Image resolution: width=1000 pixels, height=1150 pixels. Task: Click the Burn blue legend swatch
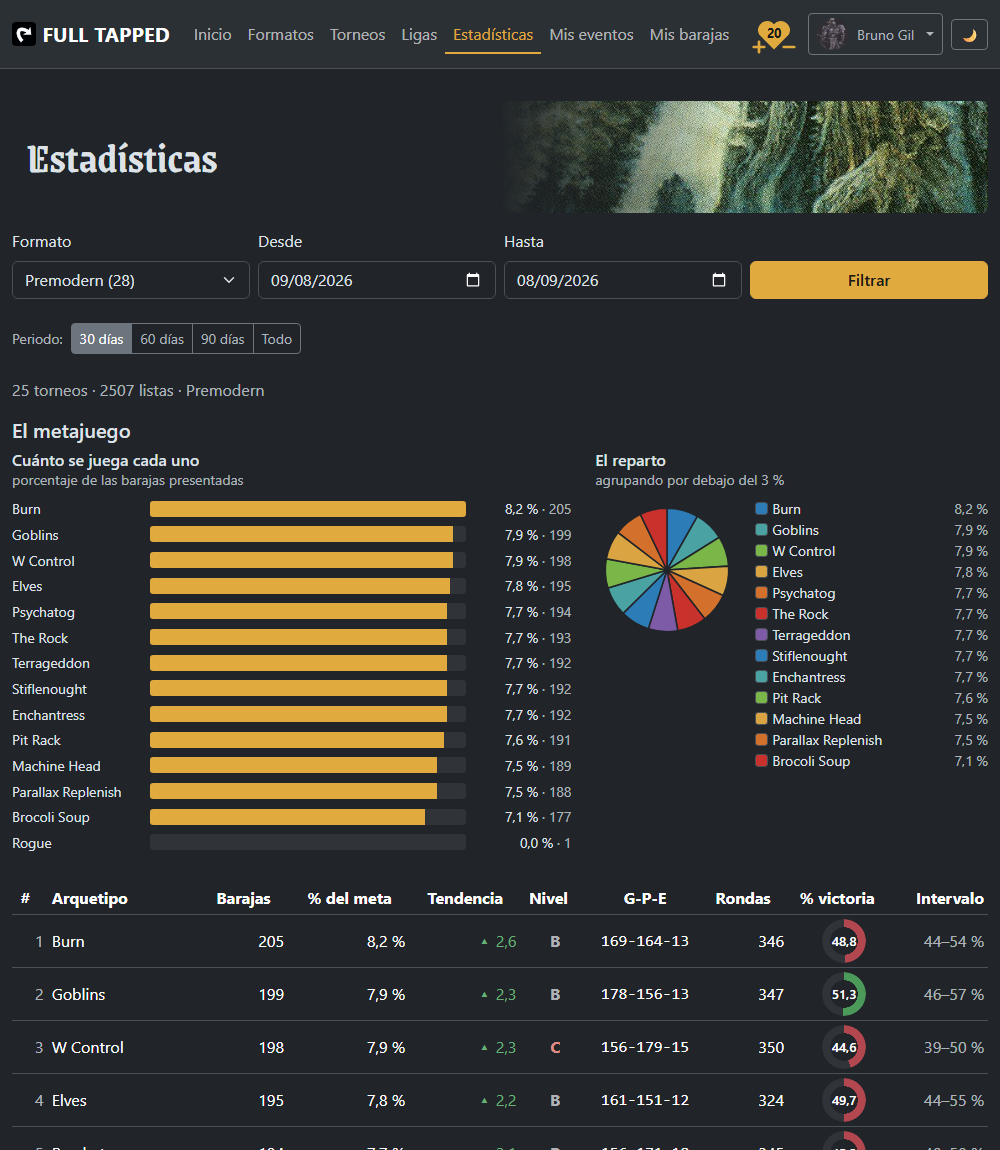point(762,508)
